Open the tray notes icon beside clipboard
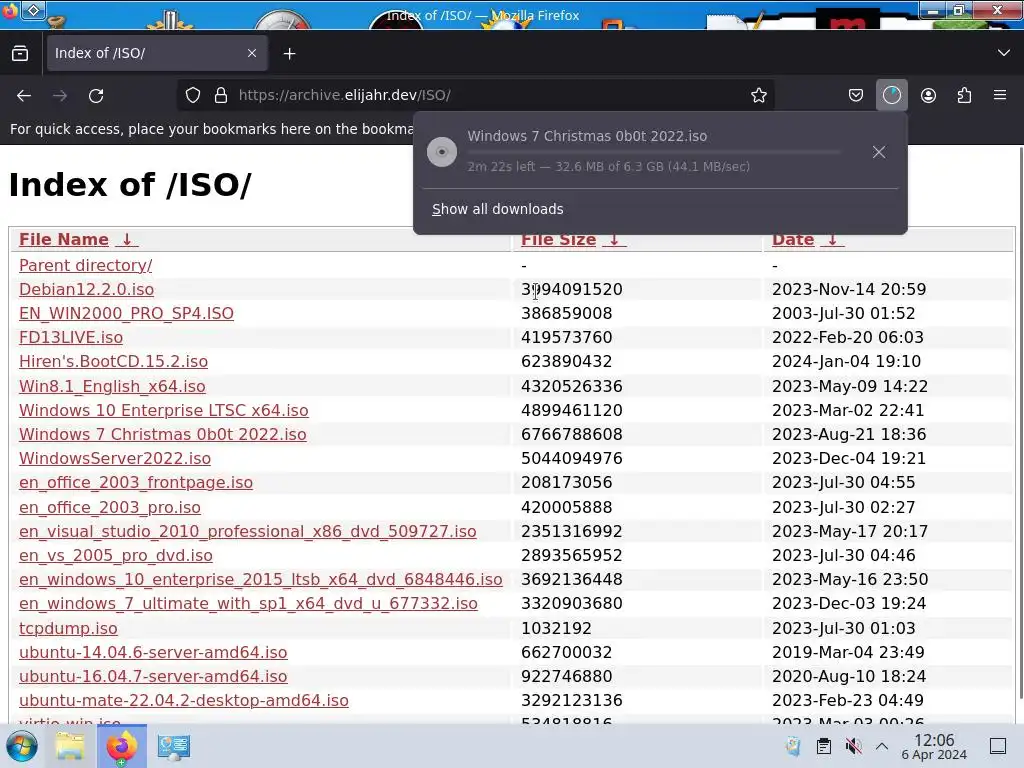 (x=793, y=746)
